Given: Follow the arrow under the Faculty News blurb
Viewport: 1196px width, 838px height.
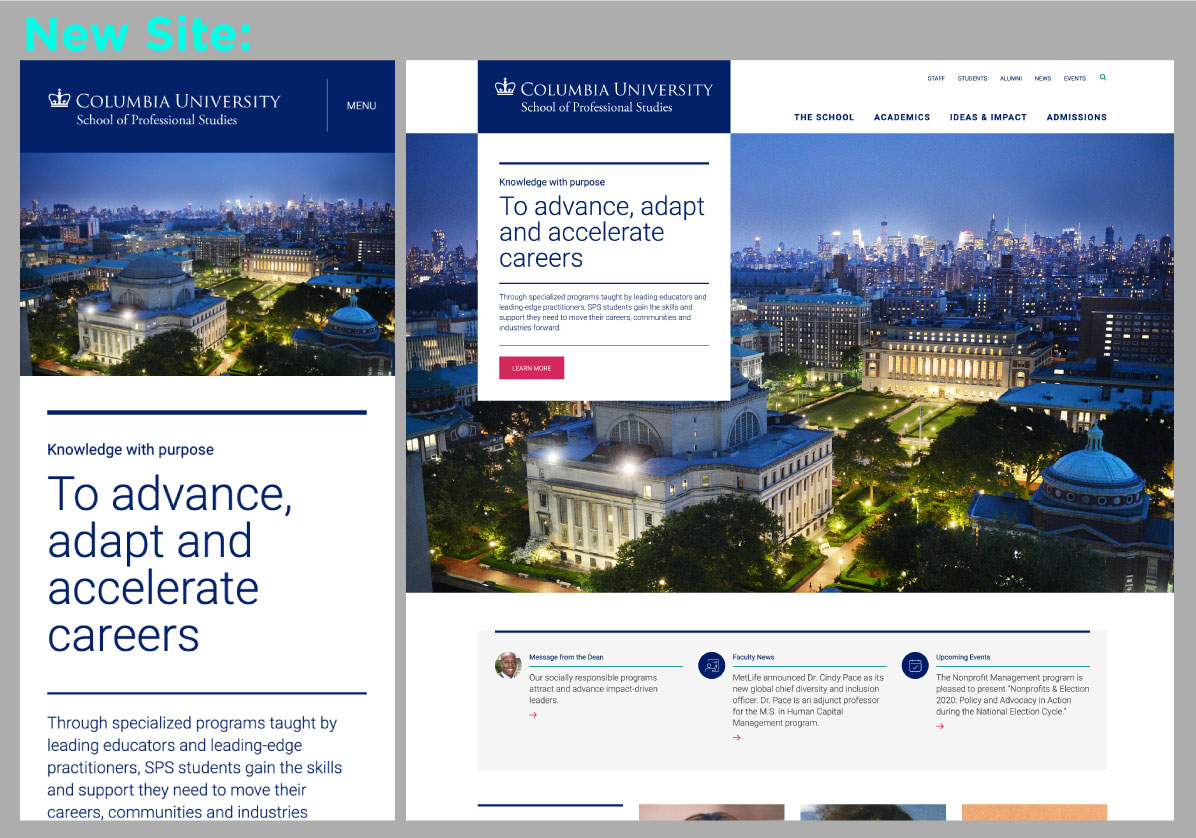Looking at the screenshot, I should 736,737.
